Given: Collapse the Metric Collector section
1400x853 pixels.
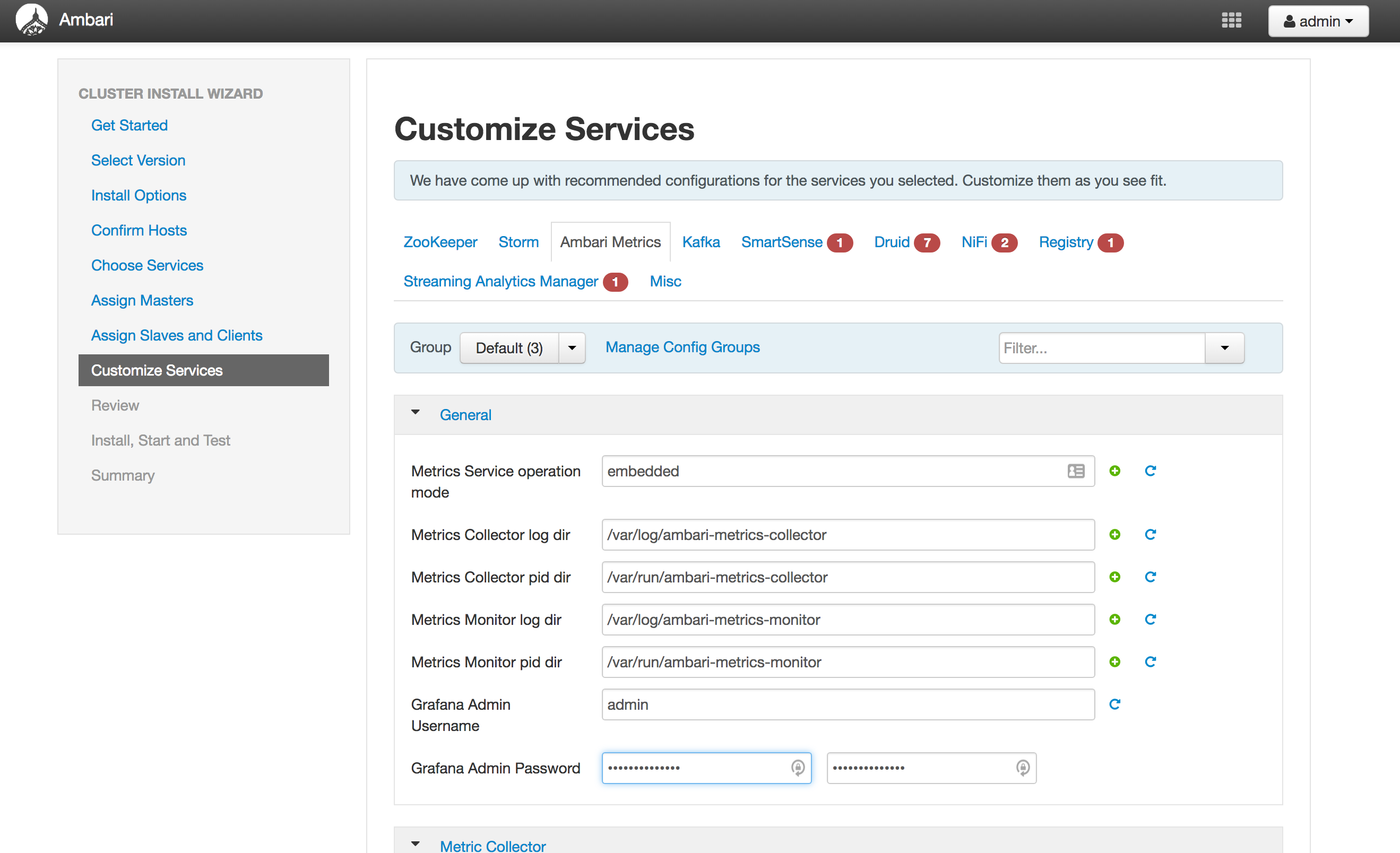Looking at the screenshot, I should coord(416,844).
